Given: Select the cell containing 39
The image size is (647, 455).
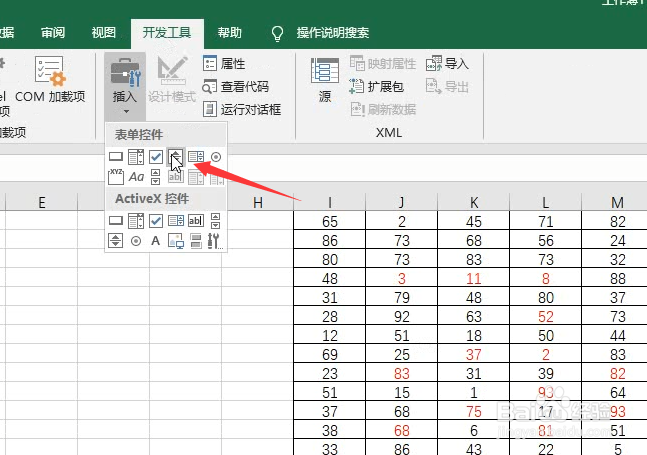Looking at the screenshot, I should tap(545, 373).
